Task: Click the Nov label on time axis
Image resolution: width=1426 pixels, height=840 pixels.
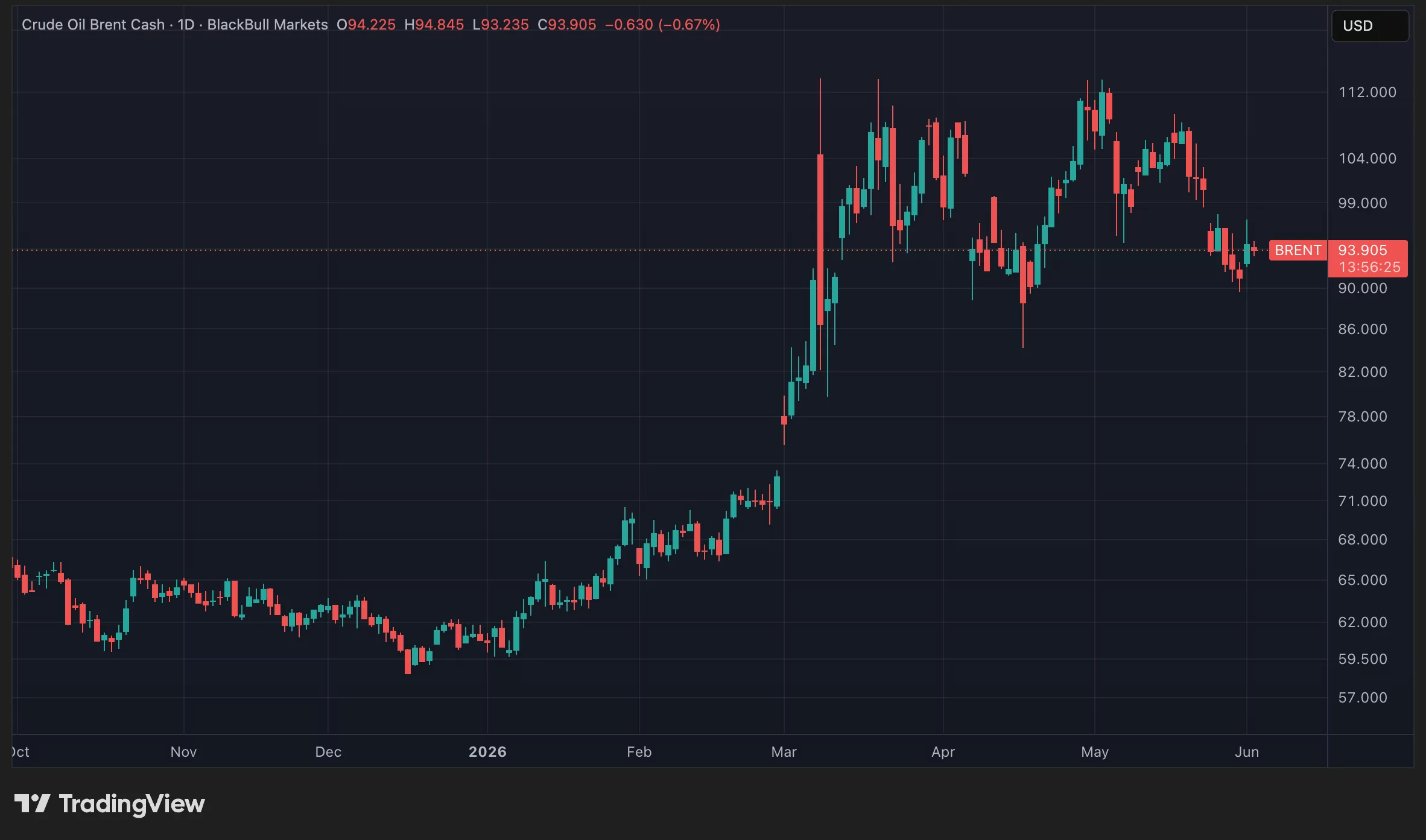Action: pyautogui.click(x=183, y=752)
